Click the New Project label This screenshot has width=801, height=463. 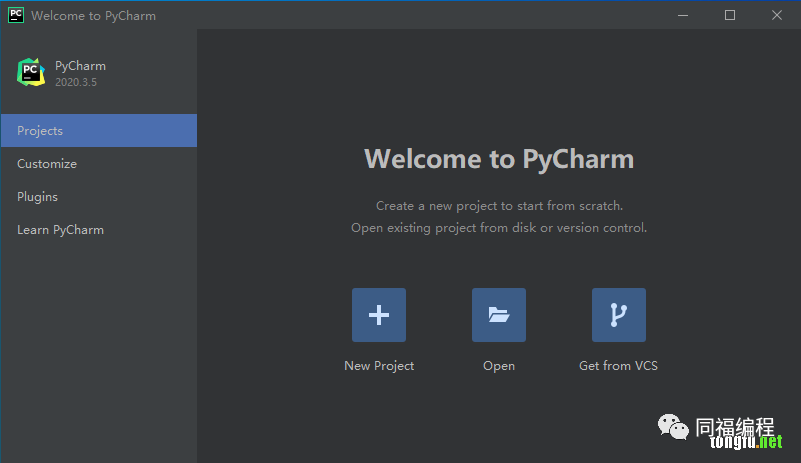point(379,366)
